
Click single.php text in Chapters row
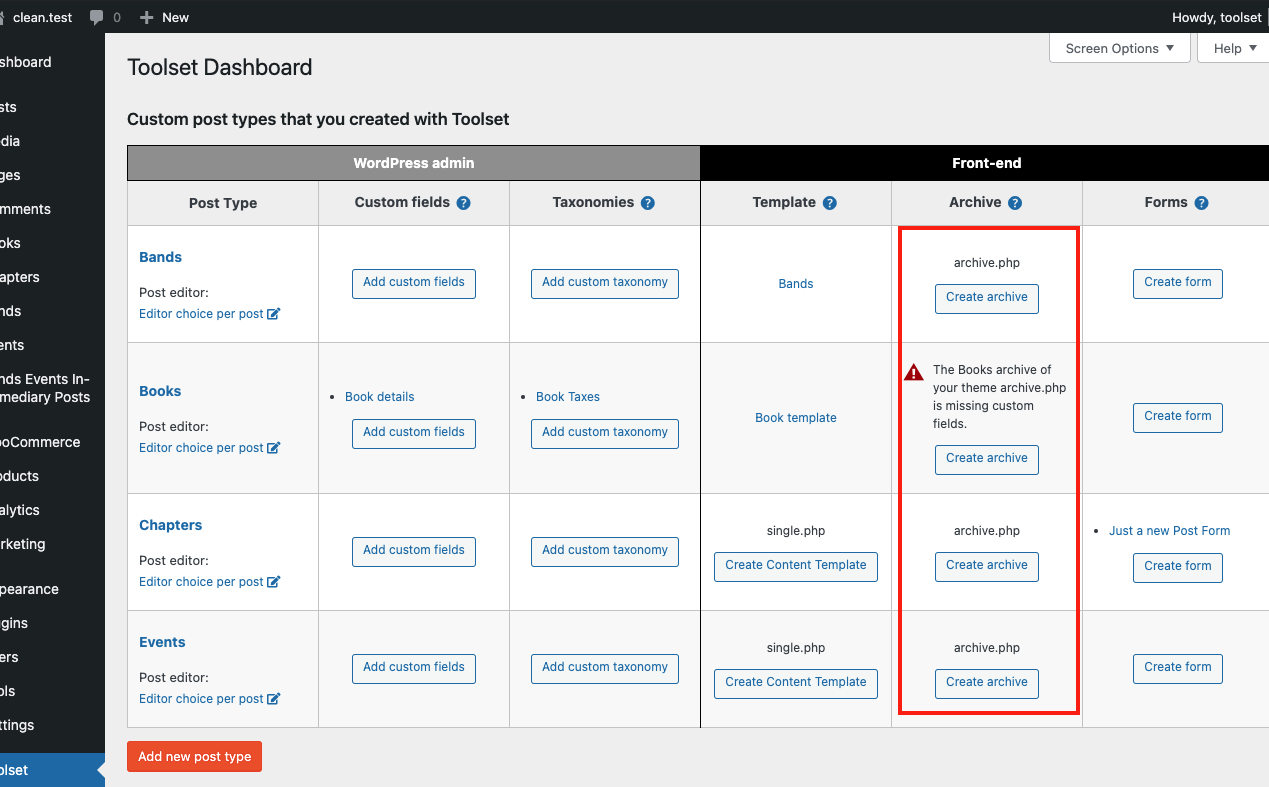pos(796,531)
